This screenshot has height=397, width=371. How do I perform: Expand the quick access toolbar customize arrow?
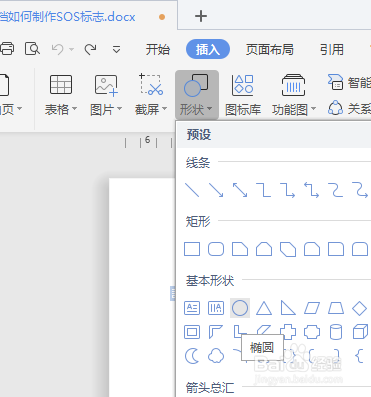point(116,50)
